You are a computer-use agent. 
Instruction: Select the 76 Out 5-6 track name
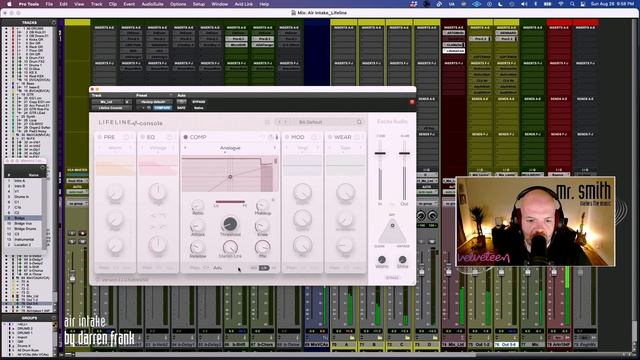(506, 345)
